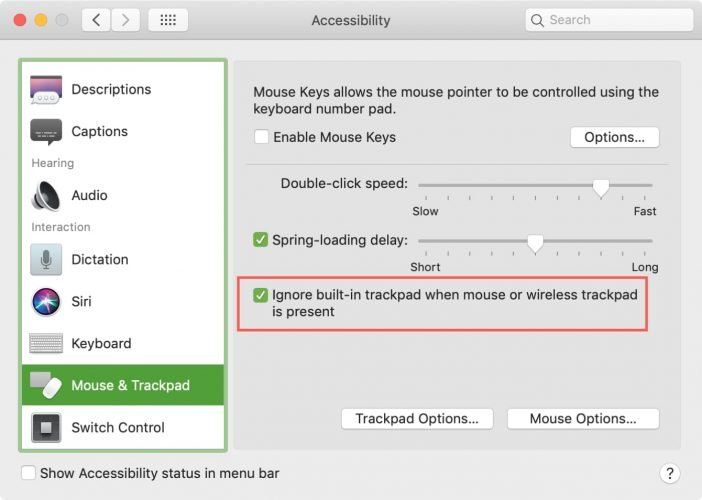Select Mouse & Trackpad in the sidebar
The image size is (702, 500).
tap(123, 385)
